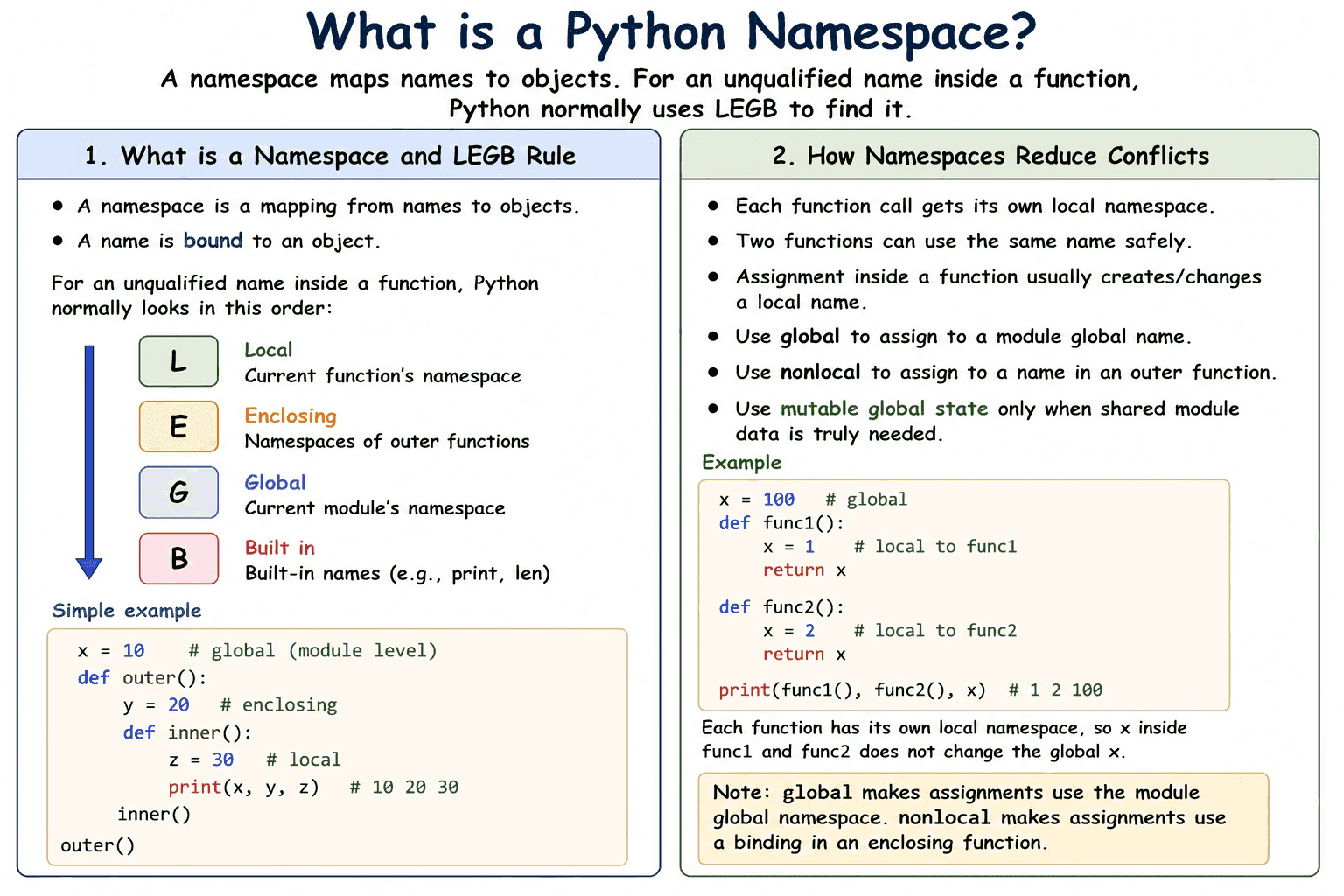
Task: Click 'Python normally uses LEGB to find it.'
Action: click(x=680, y=109)
